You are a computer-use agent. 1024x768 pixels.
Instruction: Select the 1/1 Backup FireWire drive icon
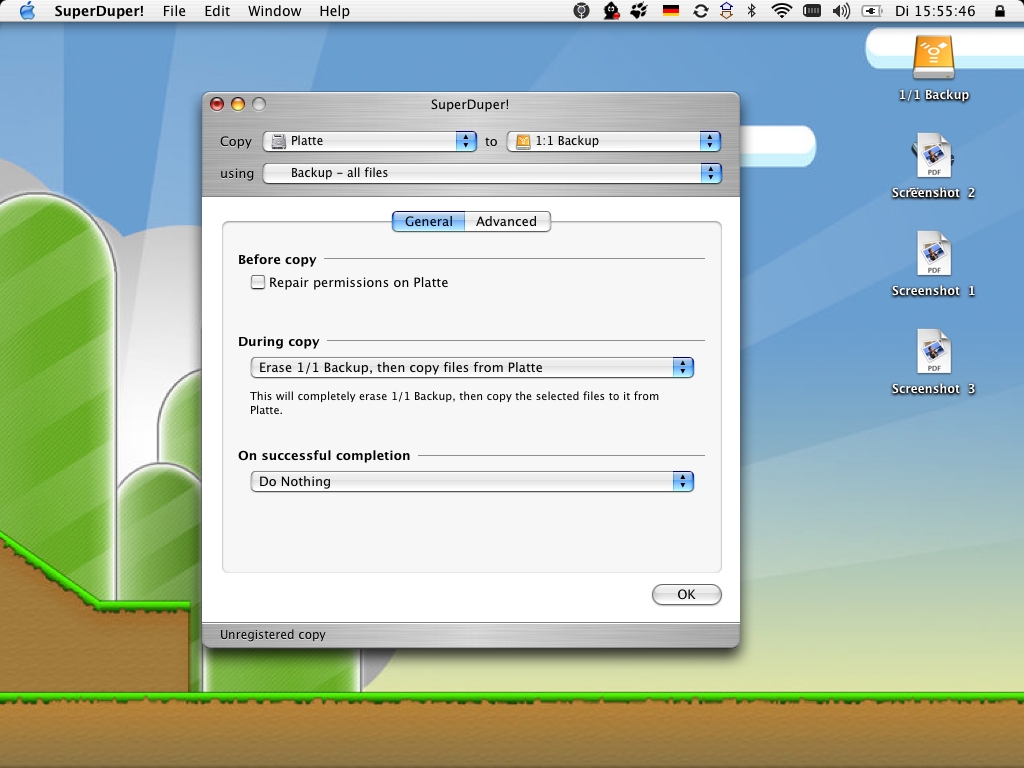coord(933,59)
